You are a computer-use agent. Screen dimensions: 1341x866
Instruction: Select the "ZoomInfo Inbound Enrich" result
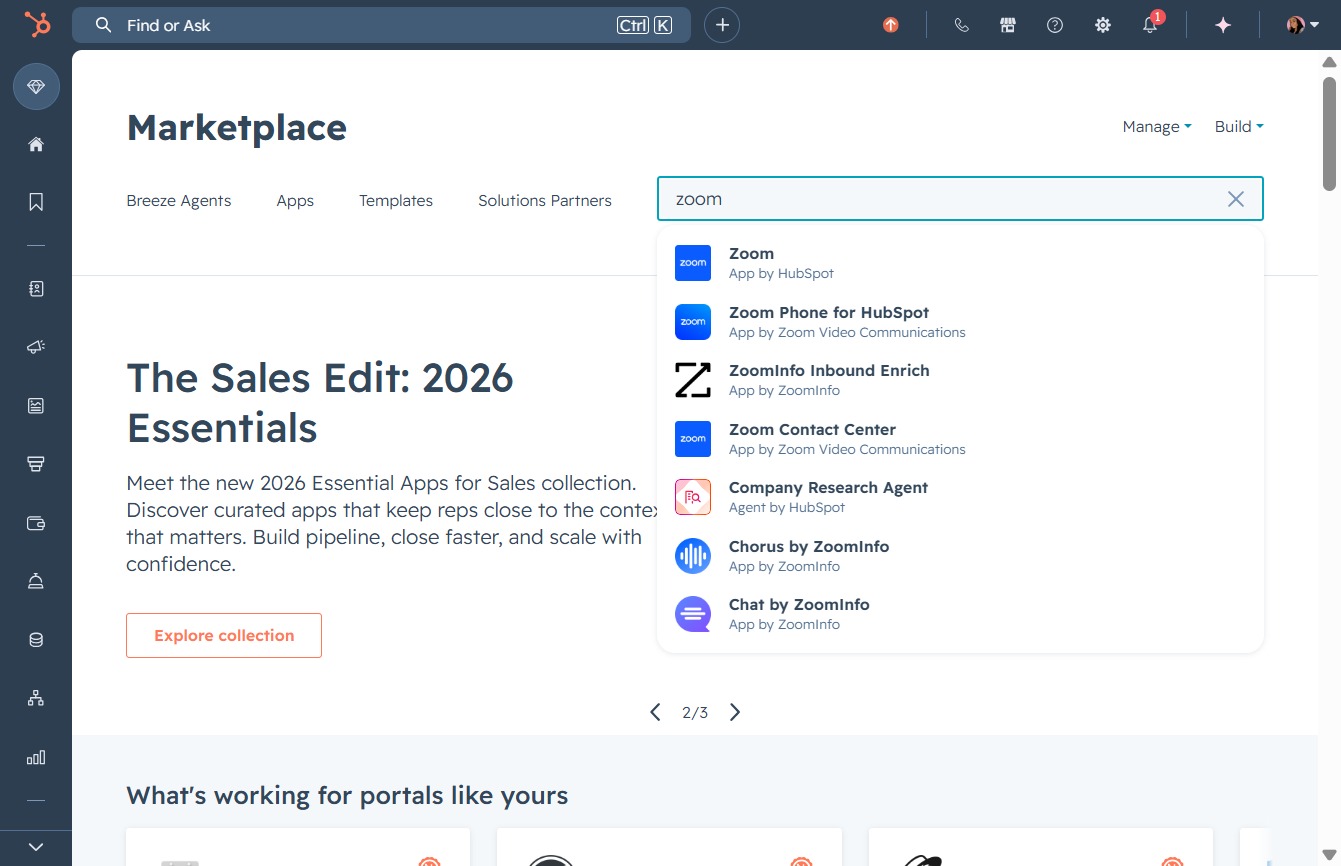click(x=960, y=380)
